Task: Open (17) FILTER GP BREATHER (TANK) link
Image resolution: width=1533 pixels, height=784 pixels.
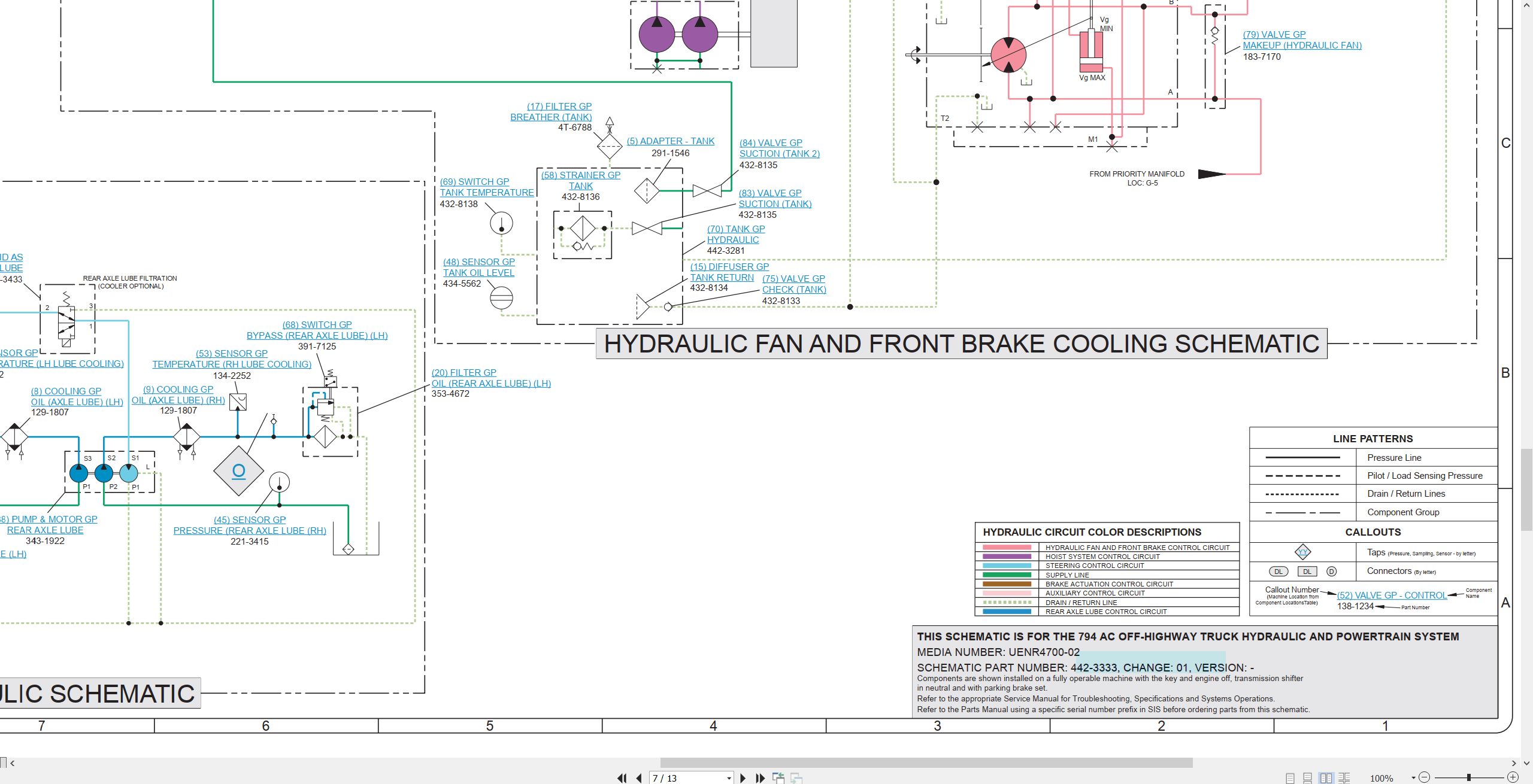Action: point(551,111)
